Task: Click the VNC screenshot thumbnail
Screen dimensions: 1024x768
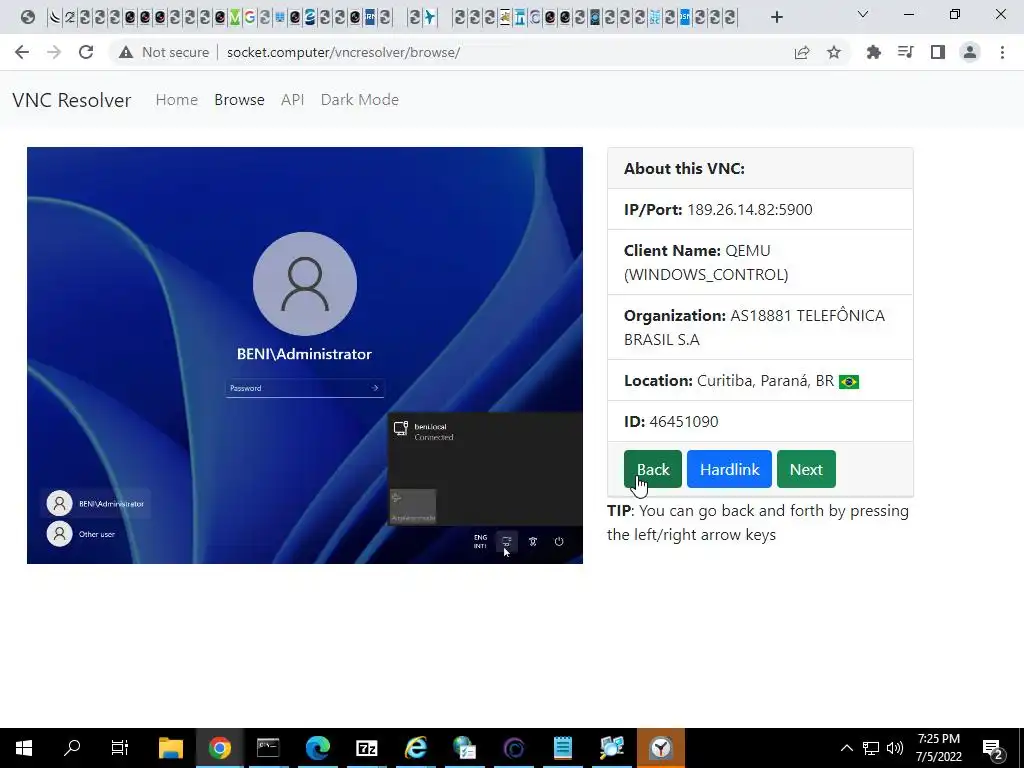Action: click(305, 355)
